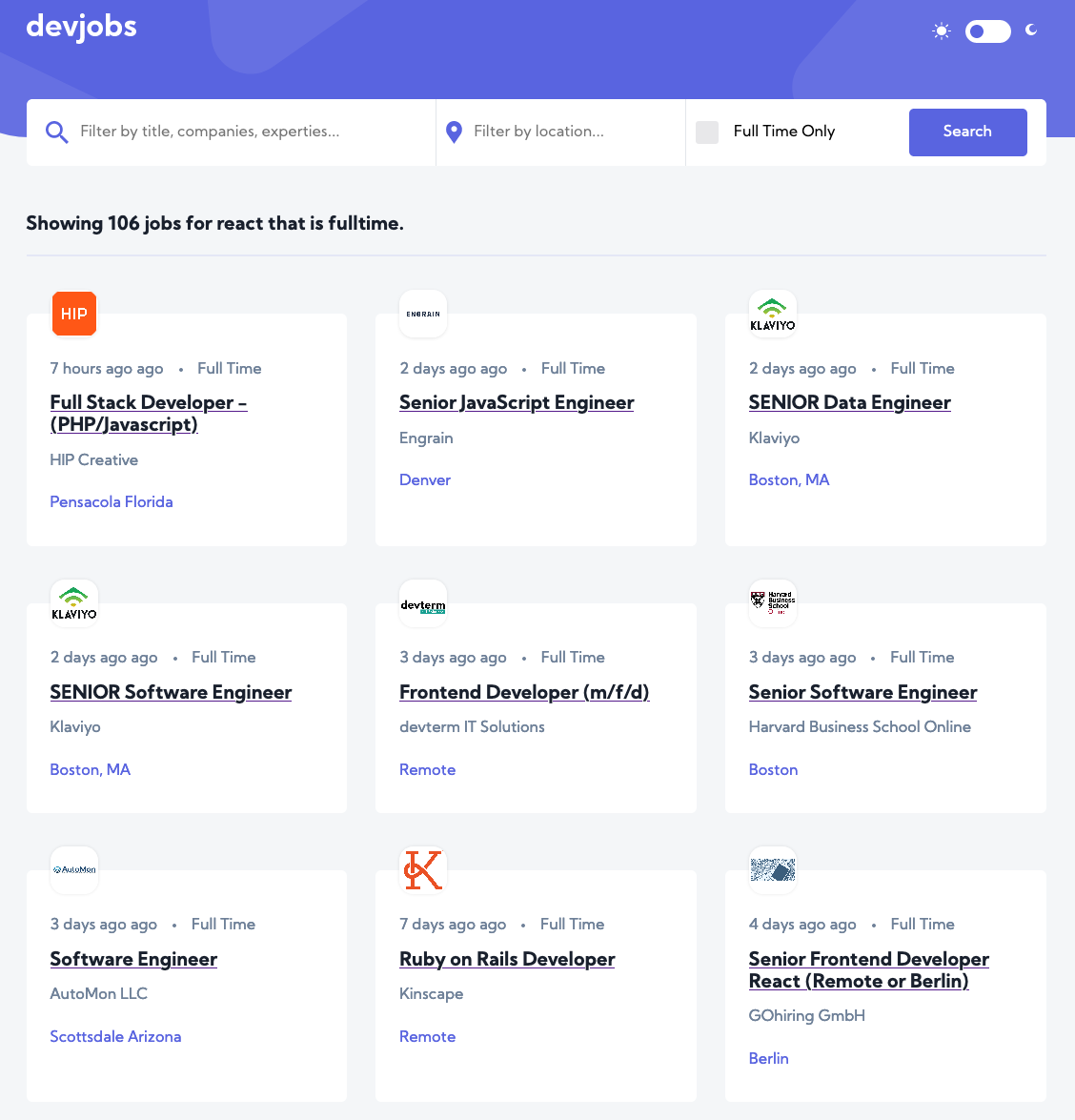Click the sun light-mode icon
1075x1120 pixels.
point(942,31)
